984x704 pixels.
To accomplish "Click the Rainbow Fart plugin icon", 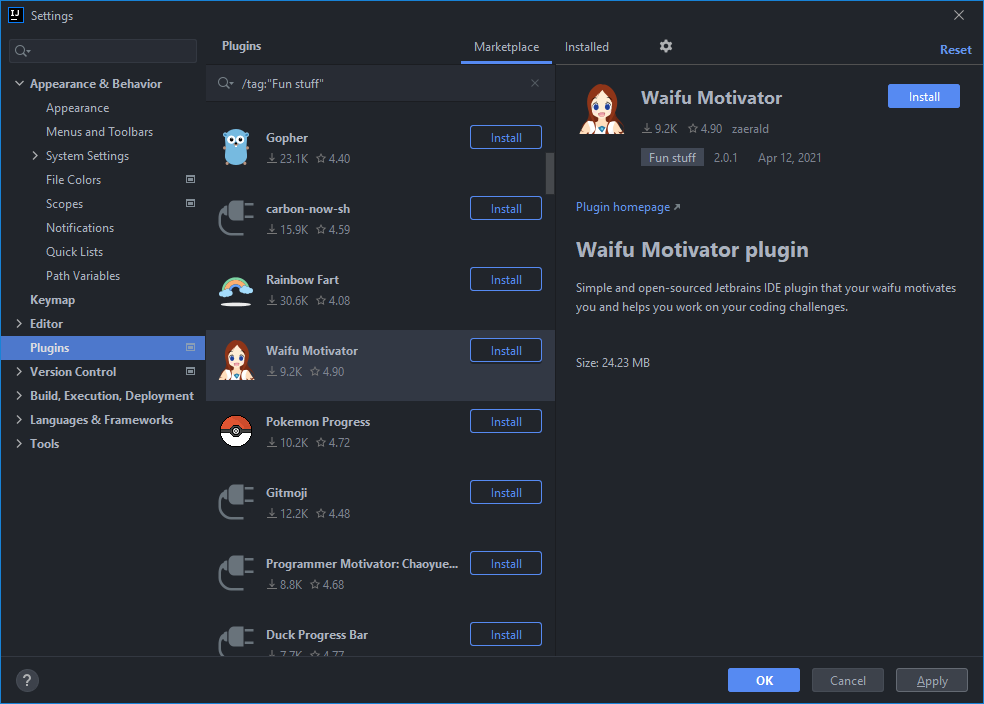I will point(236,291).
